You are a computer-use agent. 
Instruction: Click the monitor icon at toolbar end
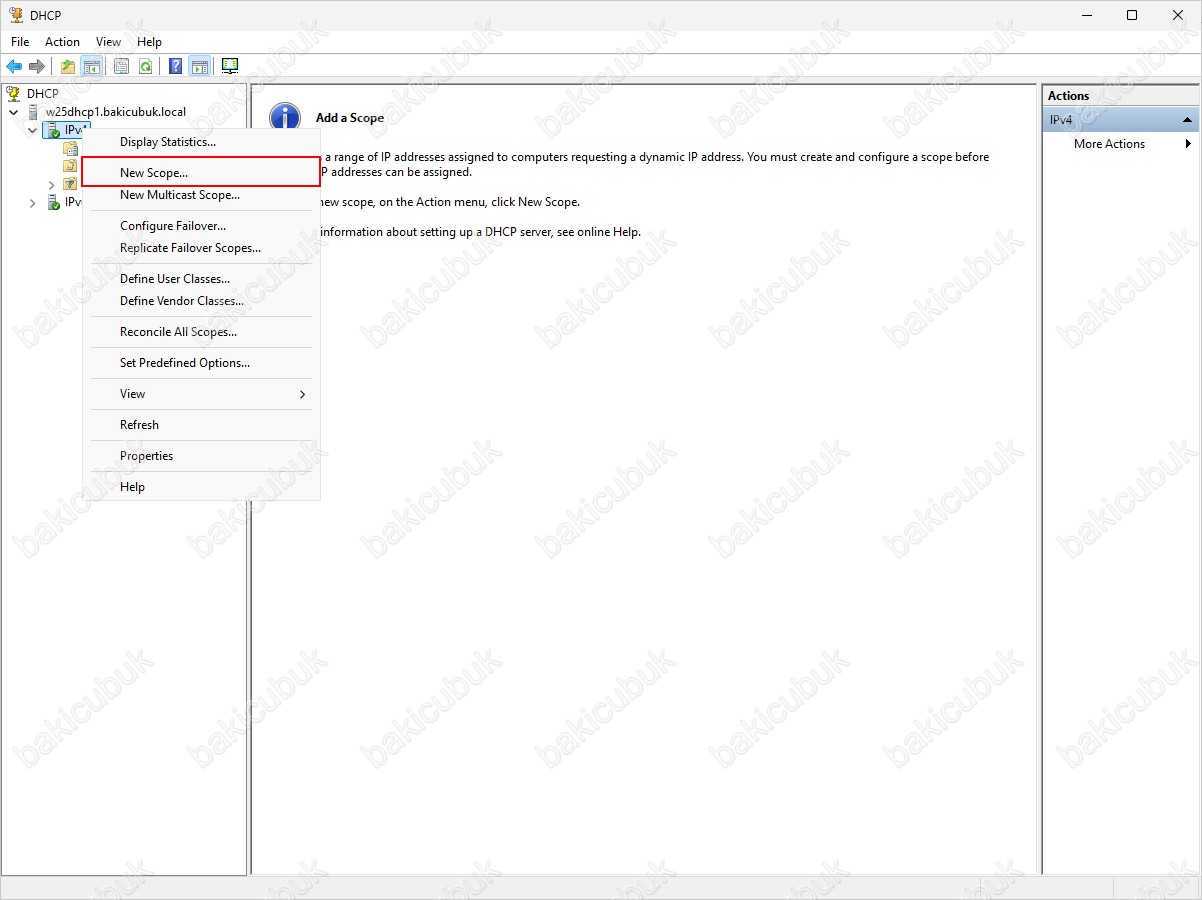[x=230, y=67]
